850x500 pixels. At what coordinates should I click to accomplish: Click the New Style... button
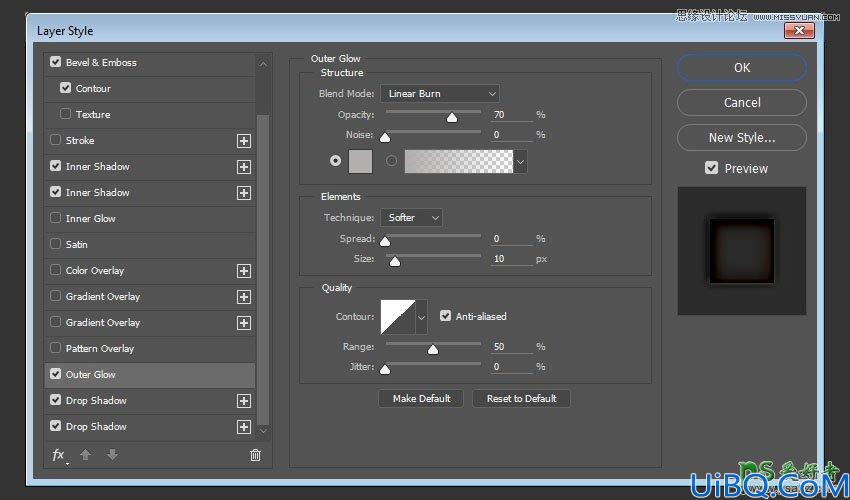(x=742, y=138)
